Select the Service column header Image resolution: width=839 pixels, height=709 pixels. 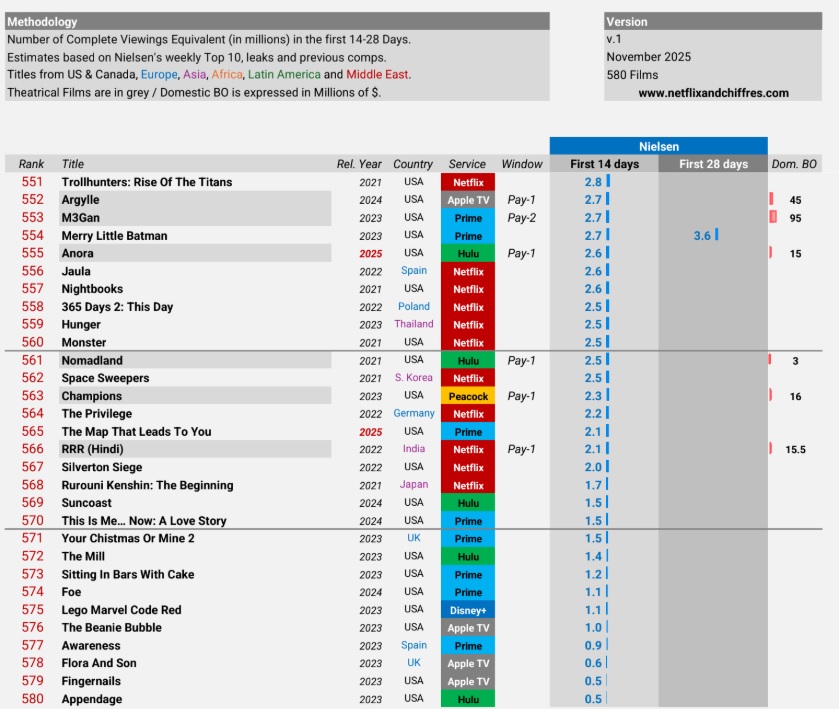click(467, 164)
